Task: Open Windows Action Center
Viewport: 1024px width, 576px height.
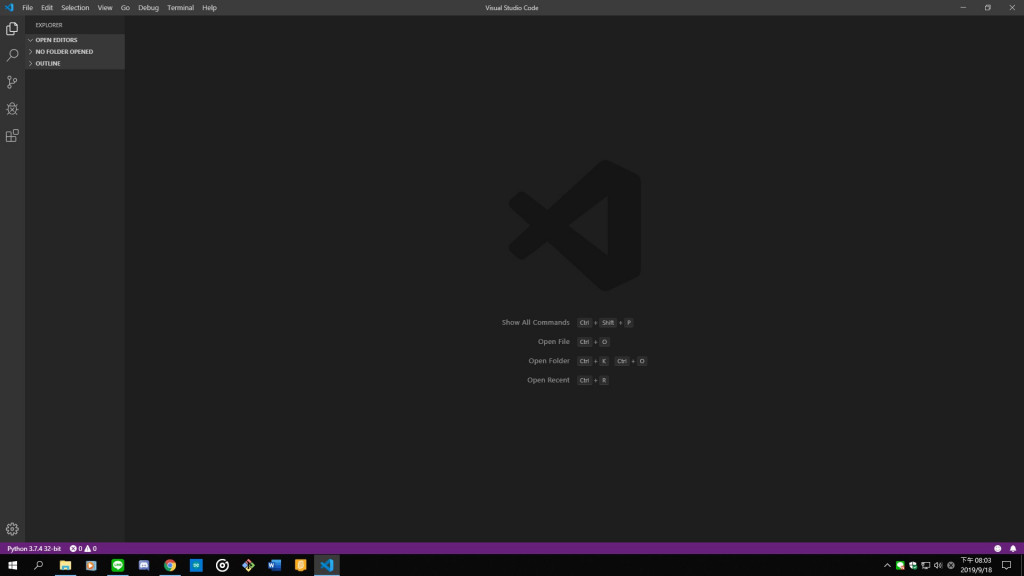Action: [x=1006, y=566]
